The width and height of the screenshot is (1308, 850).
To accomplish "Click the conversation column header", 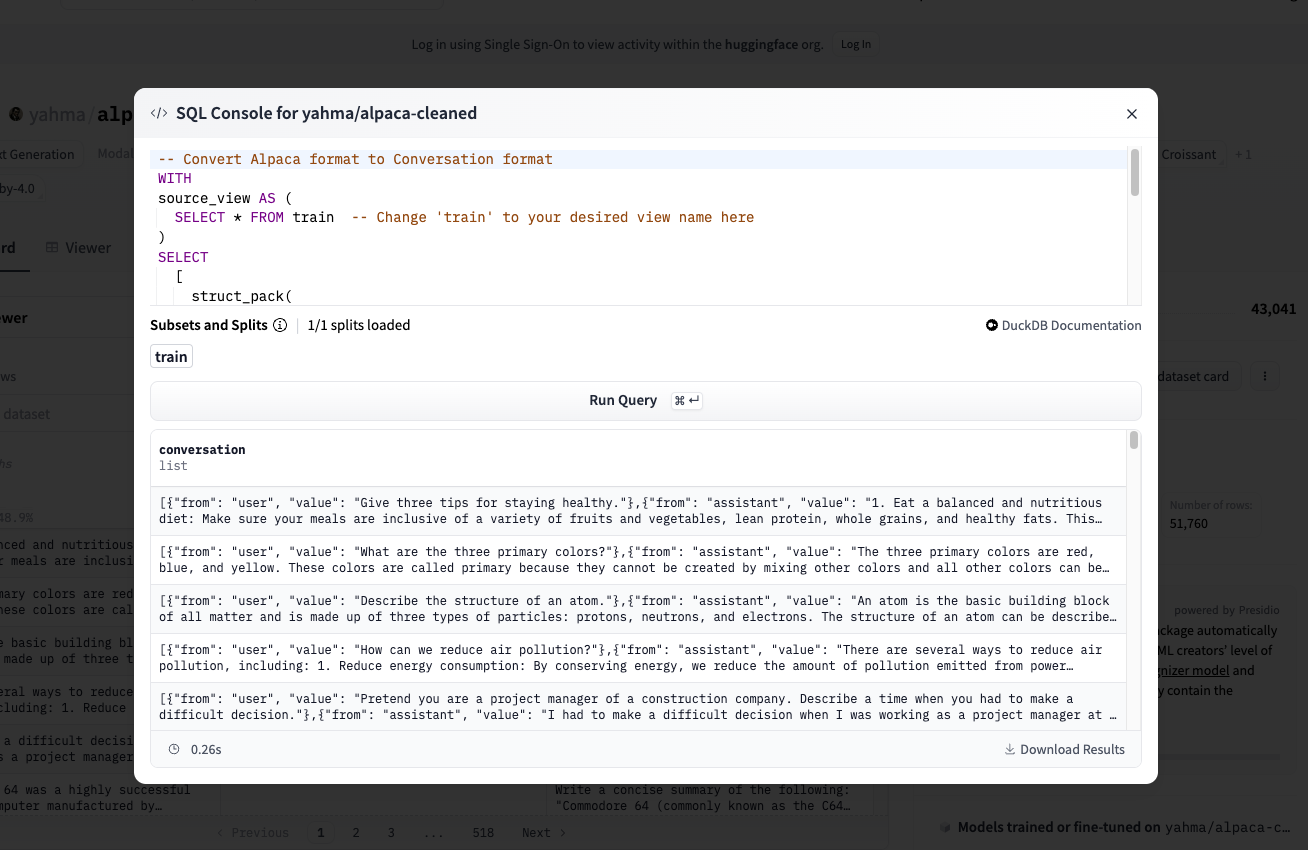I will [x=202, y=450].
